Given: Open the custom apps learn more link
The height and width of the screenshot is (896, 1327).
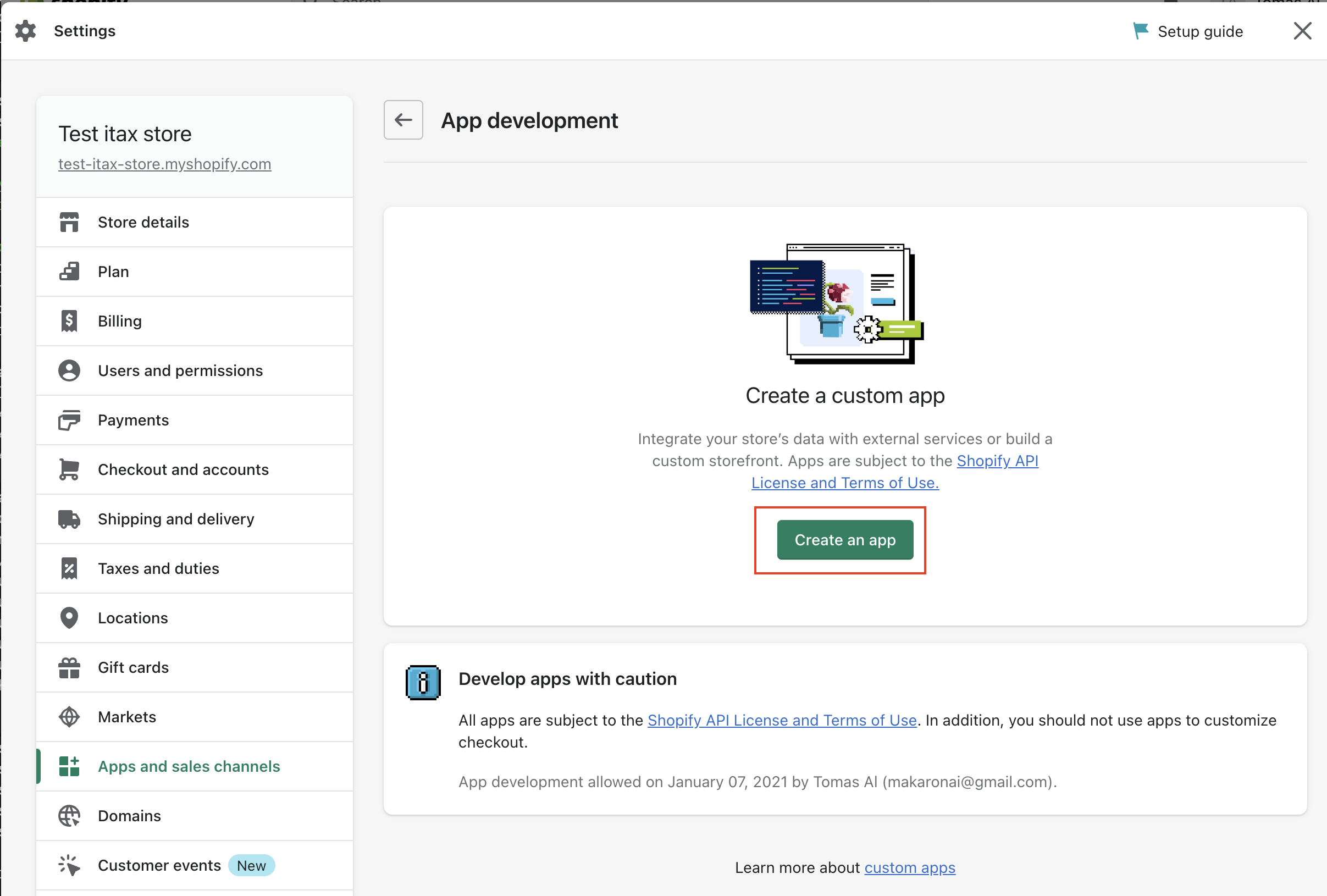Looking at the screenshot, I should 909,867.
